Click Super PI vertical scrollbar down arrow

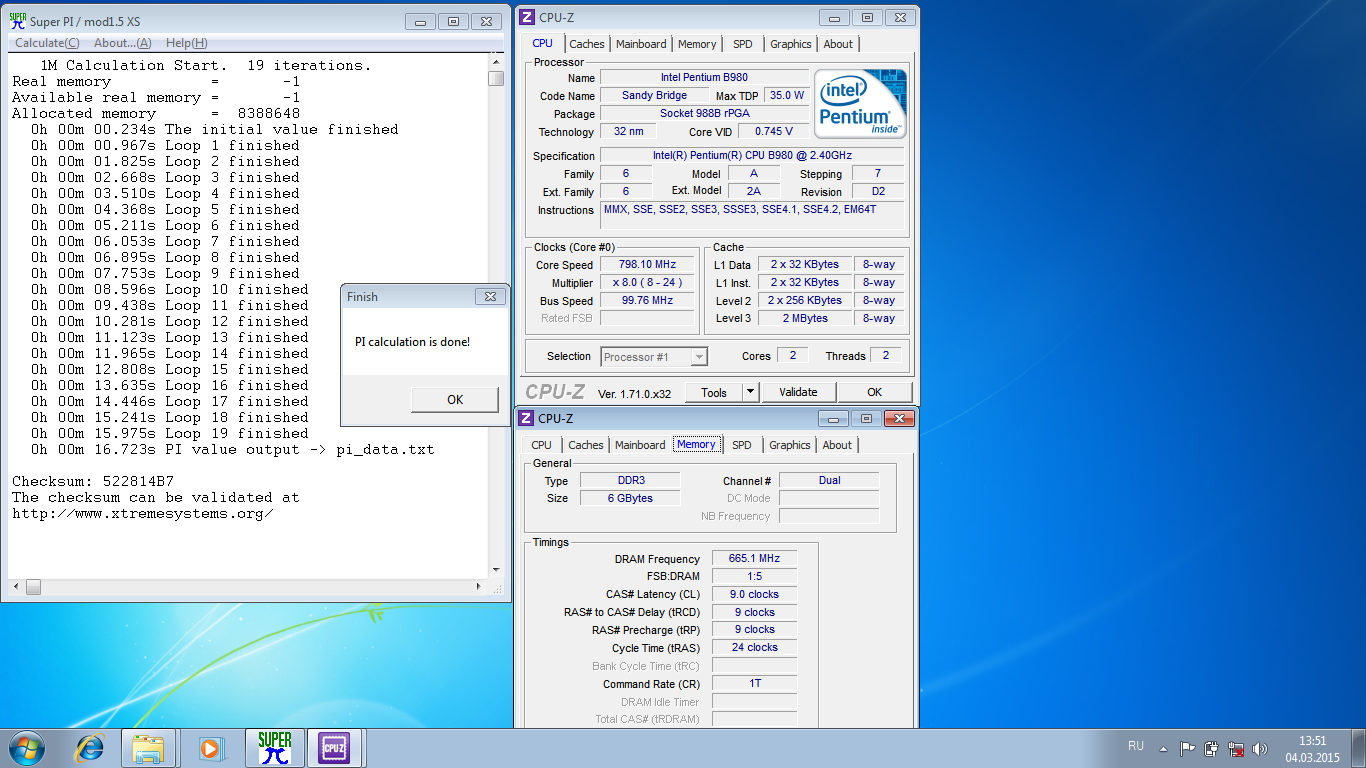496,569
